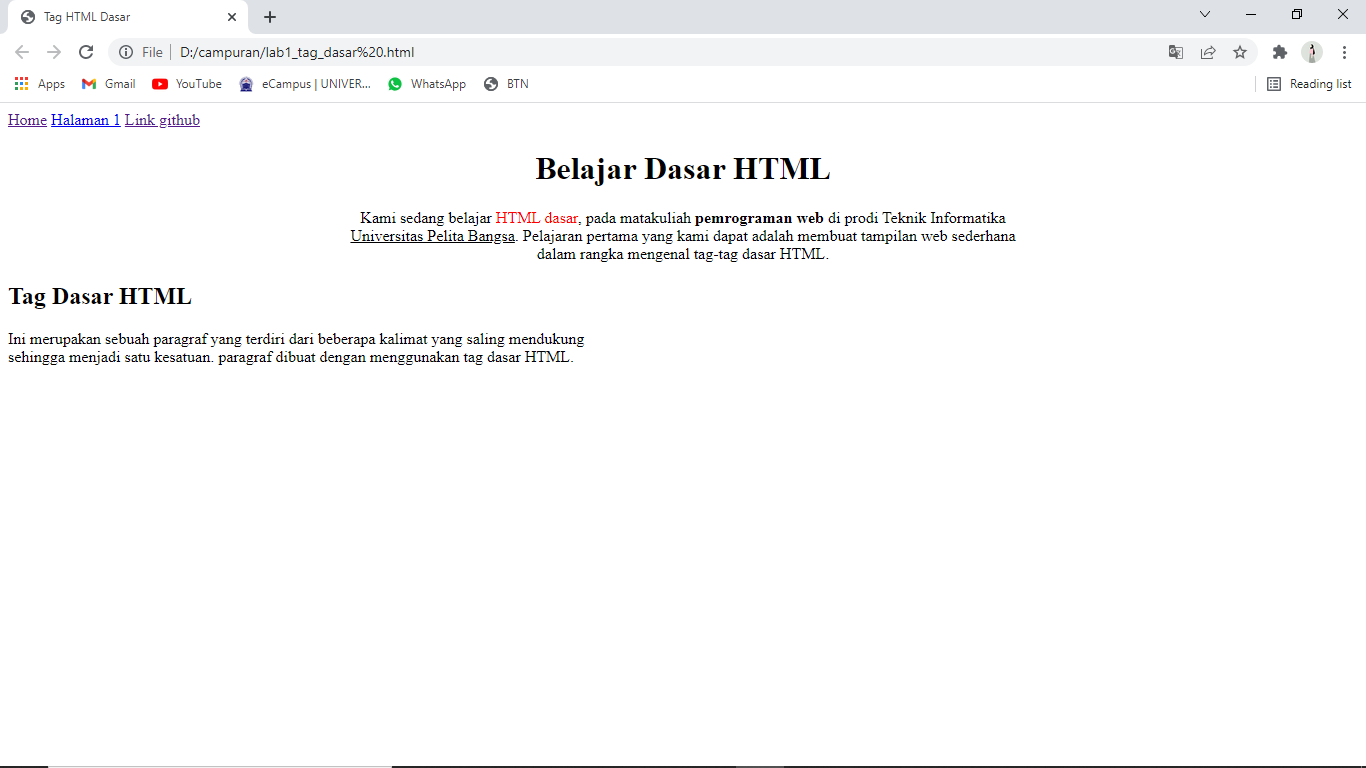The height and width of the screenshot is (768, 1366).
Task: Minimize the Chrome window
Action: pos(1251,14)
